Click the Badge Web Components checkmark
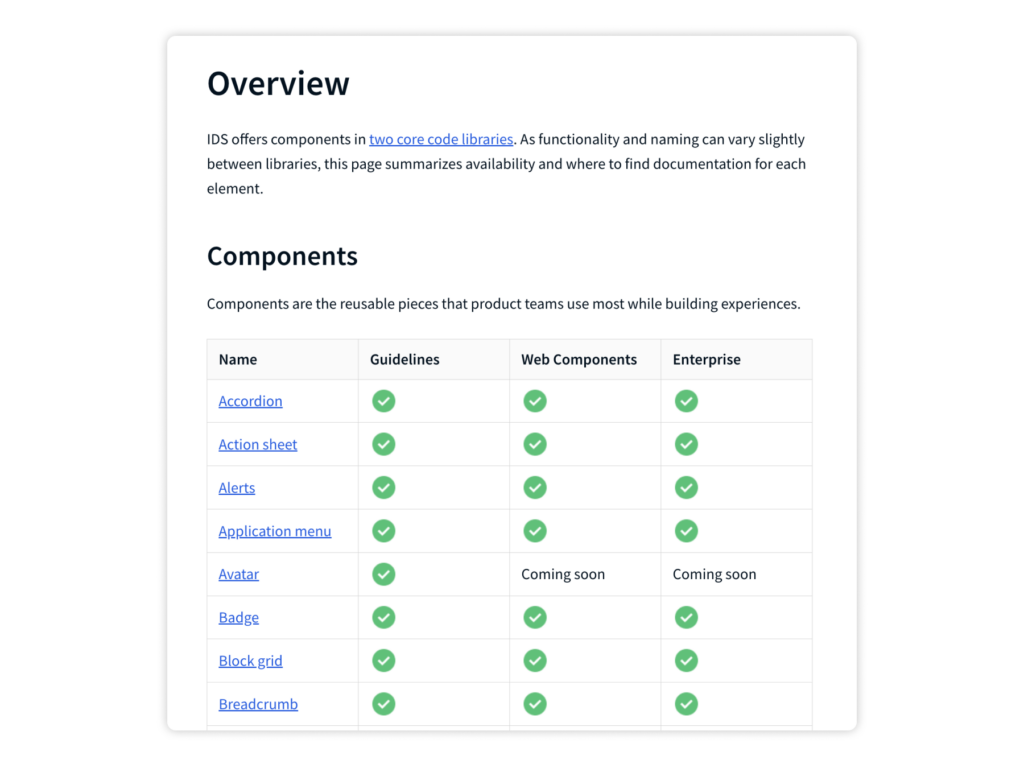 tap(535, 617)
